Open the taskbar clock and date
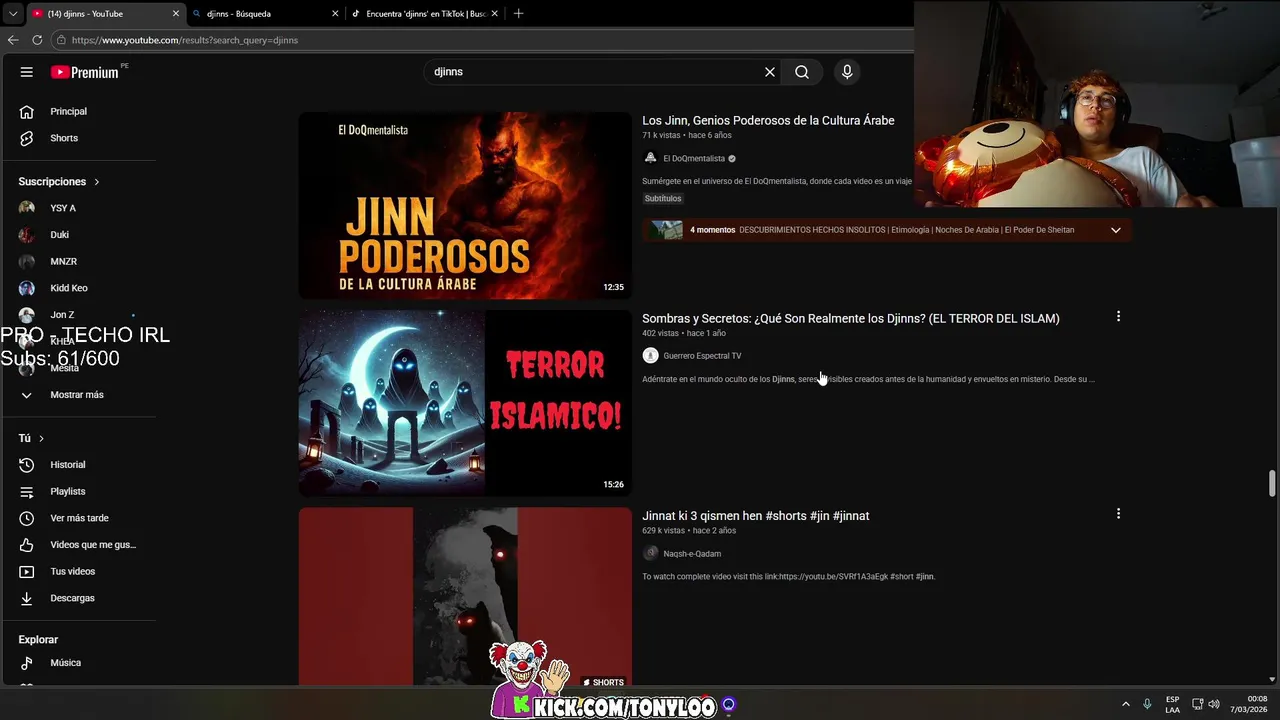The height and width of the screenshot is (720, 1280). (1248, 704)
